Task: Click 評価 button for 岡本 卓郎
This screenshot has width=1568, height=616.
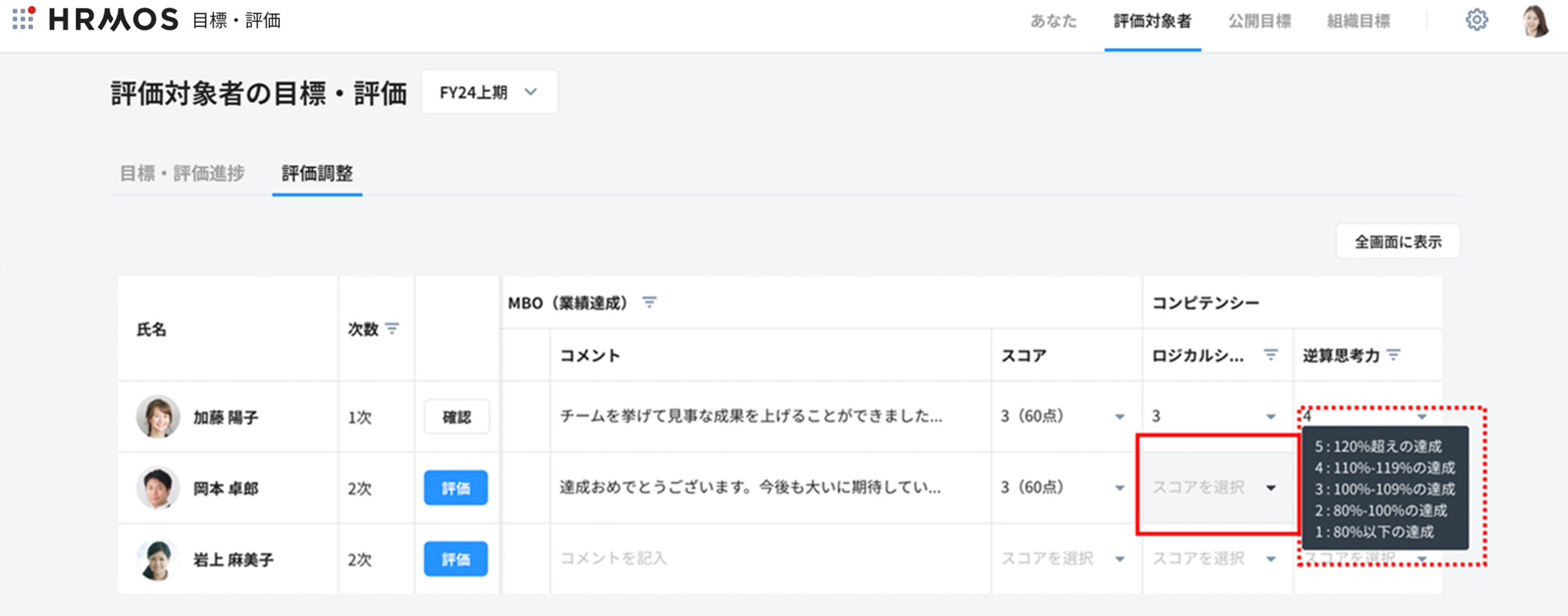Action: [455, 489]
